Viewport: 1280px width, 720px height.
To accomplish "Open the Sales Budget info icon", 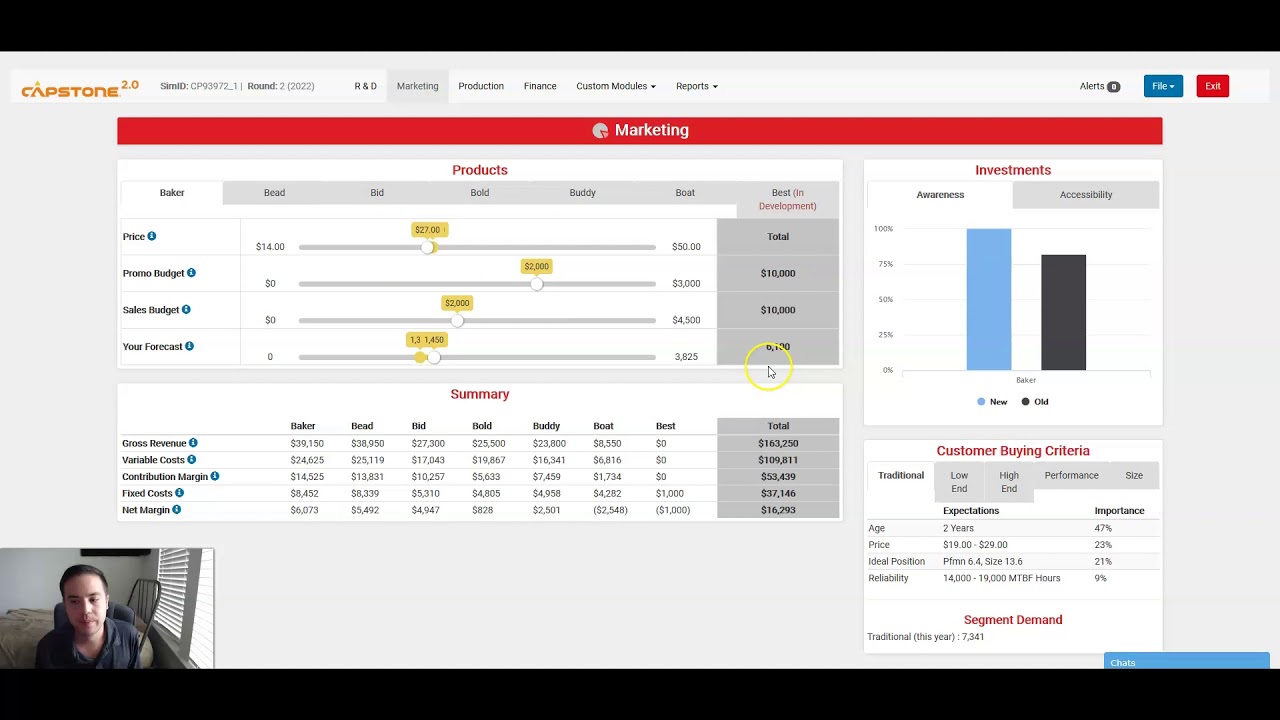I will [186, 310].
